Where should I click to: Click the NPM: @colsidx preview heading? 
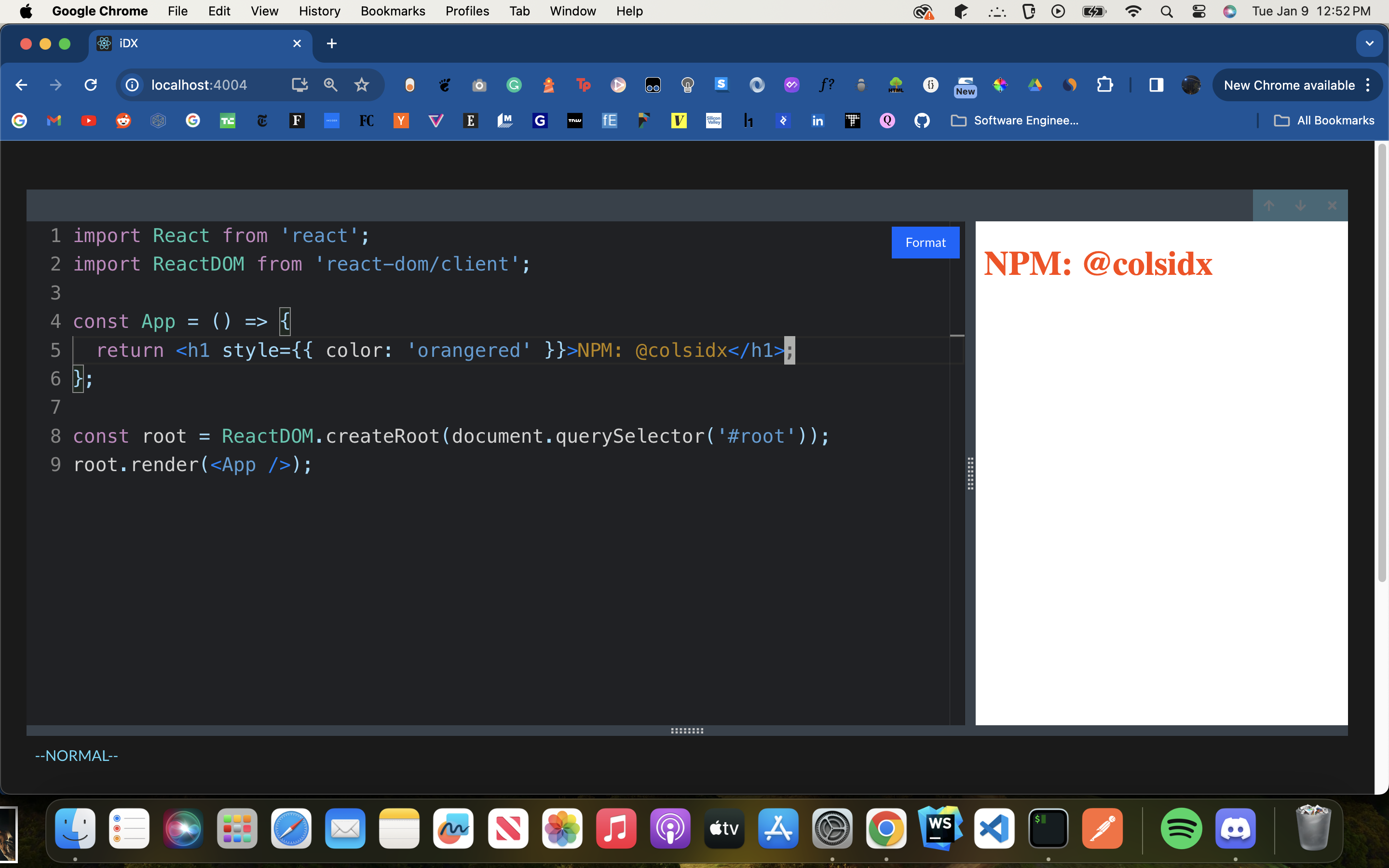pyautogui.click(x=1098, y=263)
